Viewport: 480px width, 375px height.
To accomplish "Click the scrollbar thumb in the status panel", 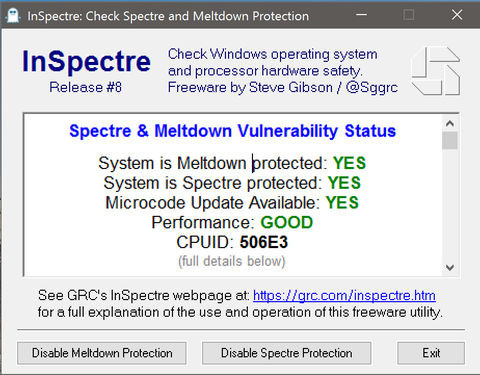I will (450, 140).
